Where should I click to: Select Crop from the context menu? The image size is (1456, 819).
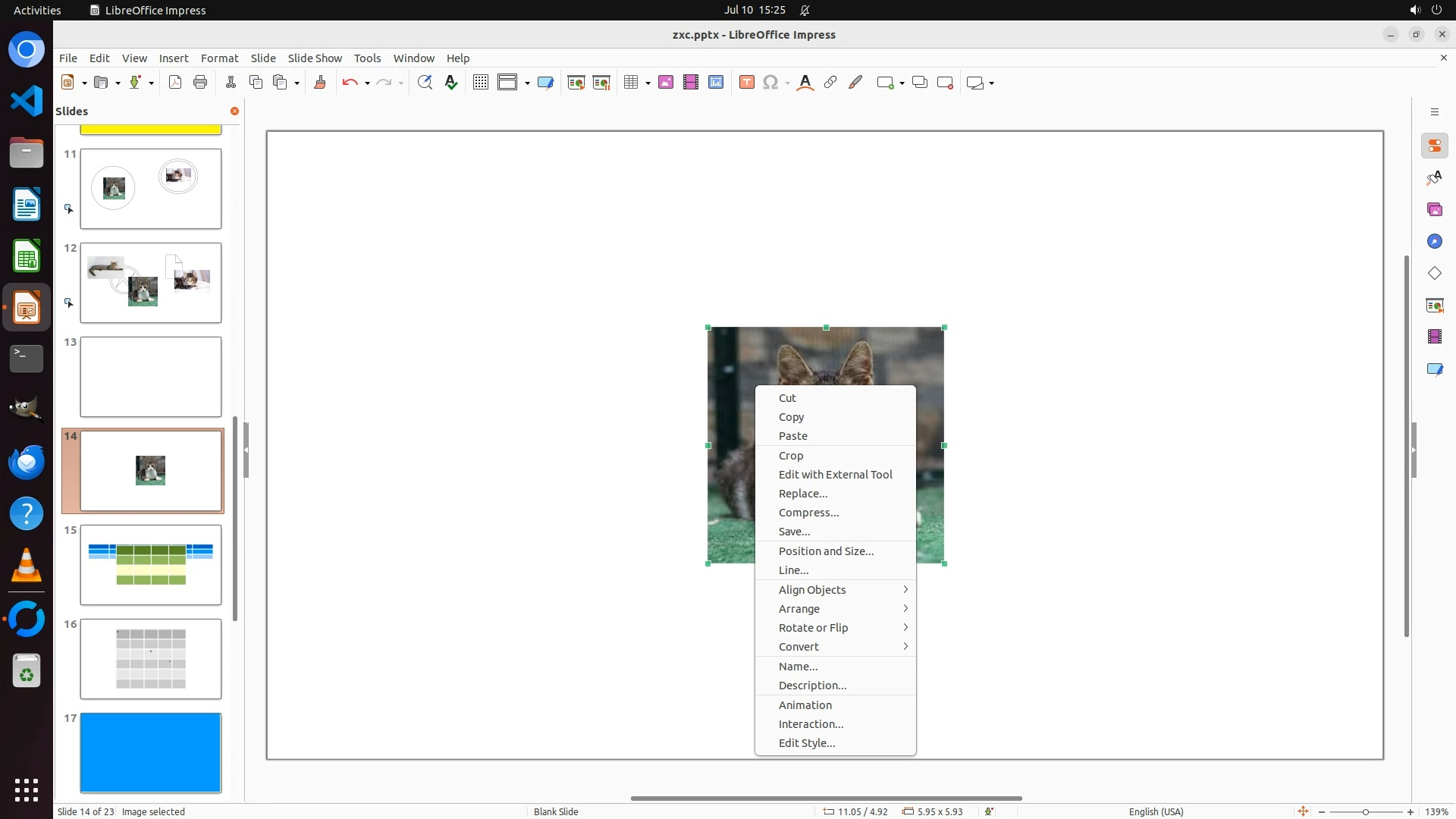click(791, 456)
